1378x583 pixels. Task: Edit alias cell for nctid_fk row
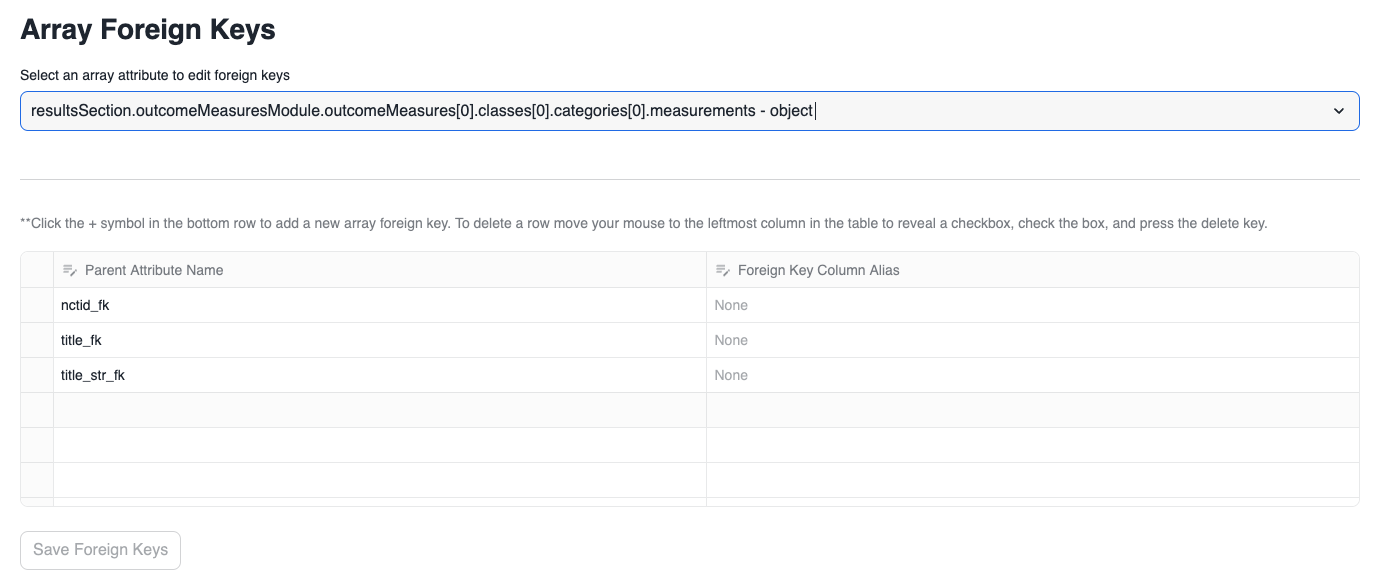(x=1032, y=305)
